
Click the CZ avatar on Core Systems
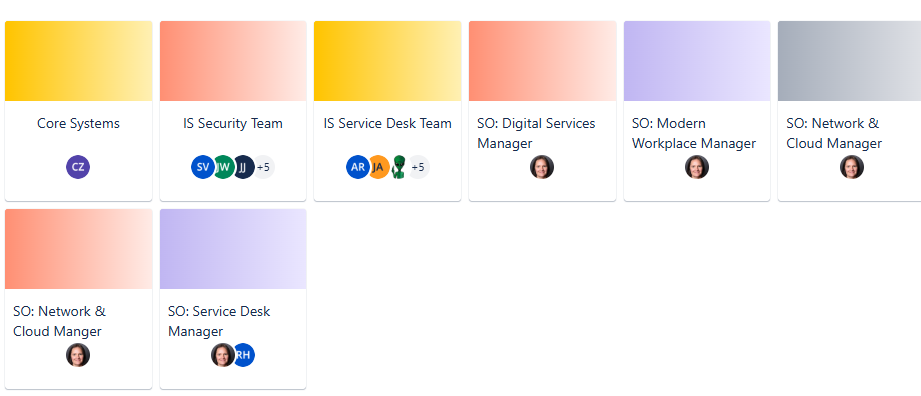point(78,167)
